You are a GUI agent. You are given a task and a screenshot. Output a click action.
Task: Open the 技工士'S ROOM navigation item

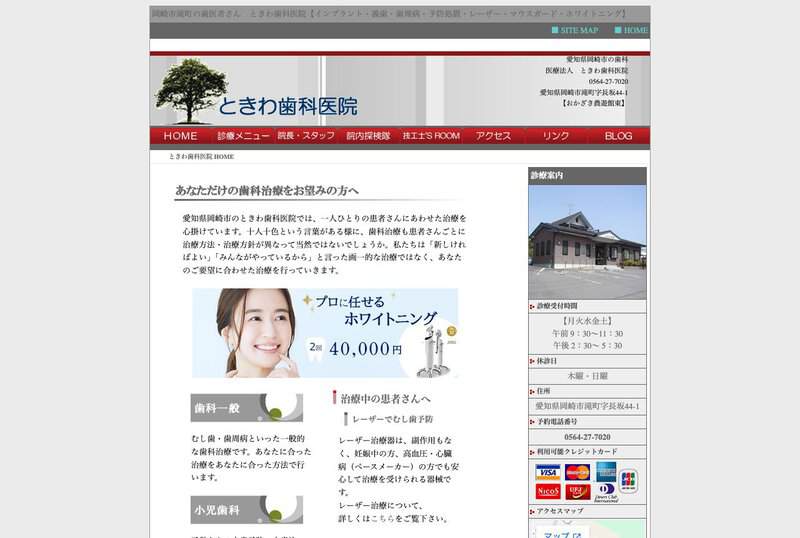pyautogui.click(x=431, y=136)
